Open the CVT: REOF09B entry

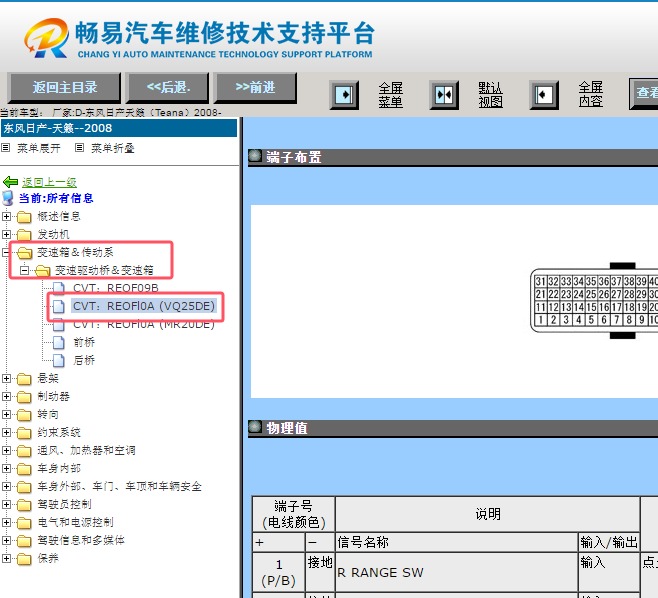115,288
